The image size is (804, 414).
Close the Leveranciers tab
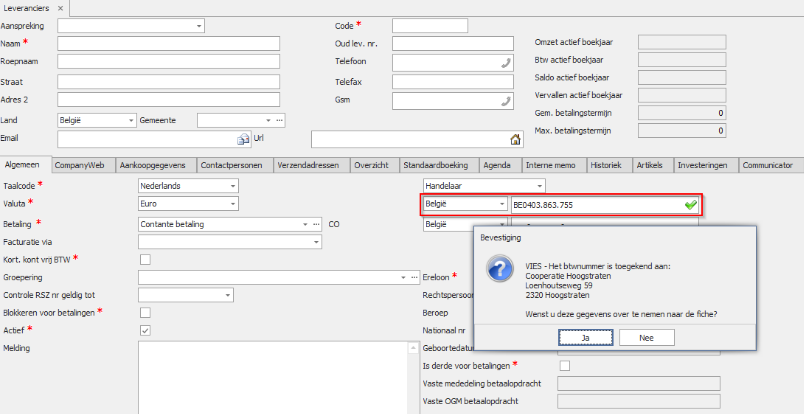click(60, 8)
